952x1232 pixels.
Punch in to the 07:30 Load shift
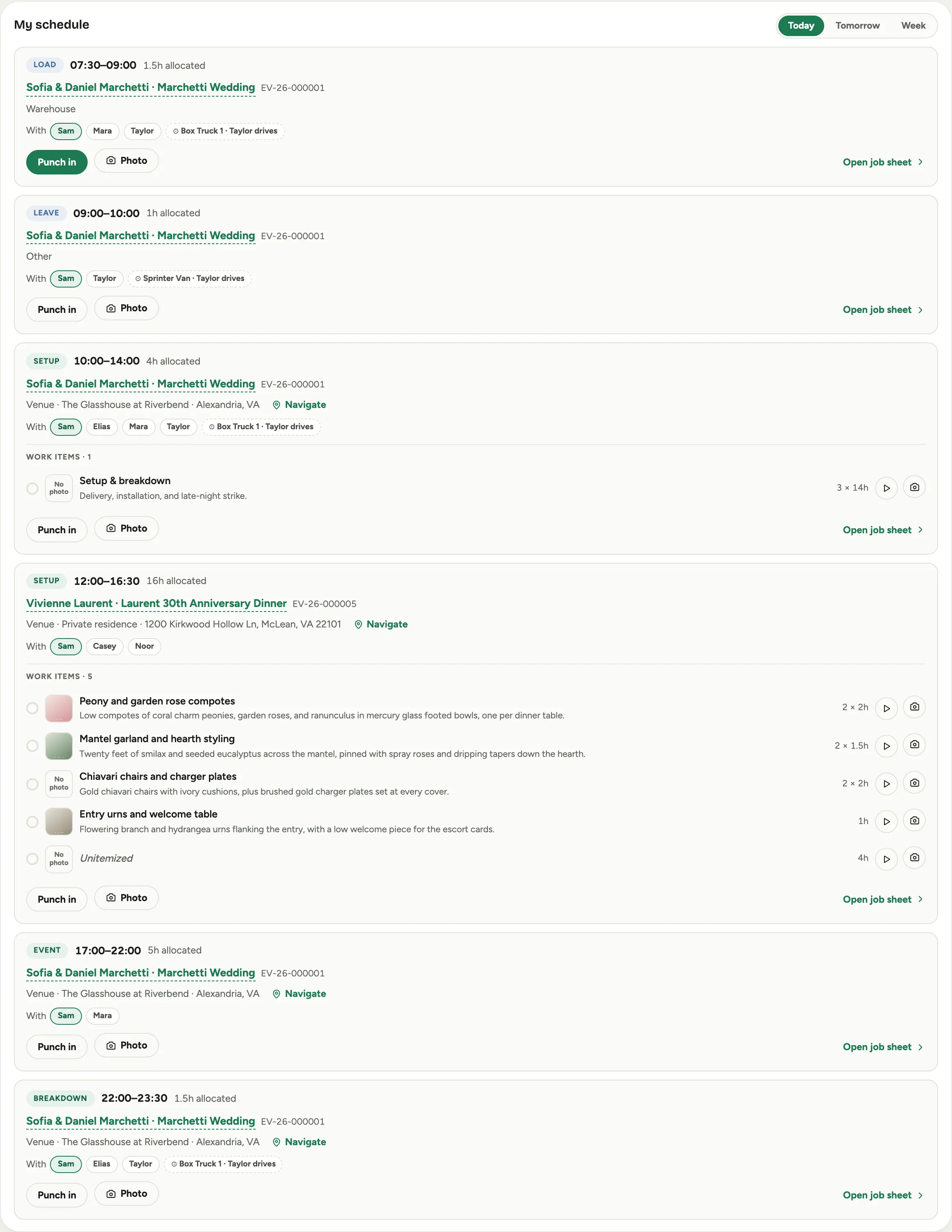(x=57, y=162)
